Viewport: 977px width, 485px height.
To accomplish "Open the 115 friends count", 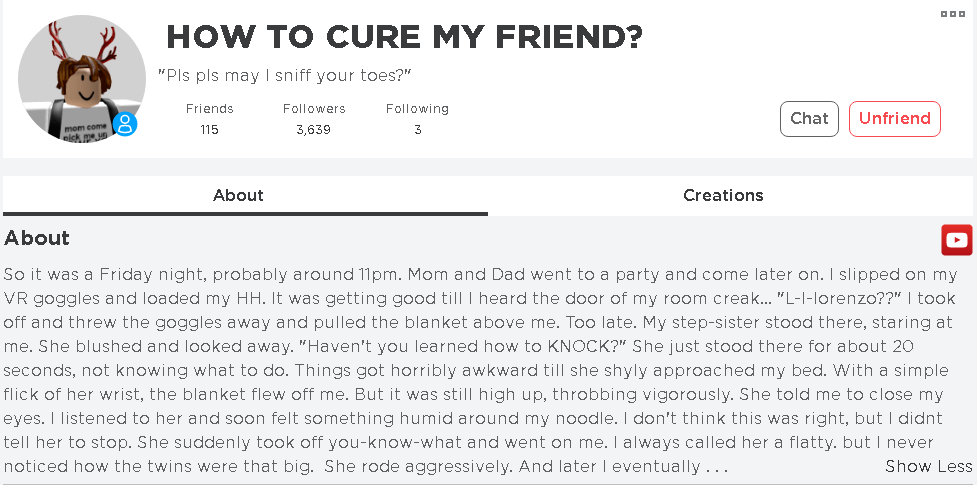I will click(x=209, y=130).
